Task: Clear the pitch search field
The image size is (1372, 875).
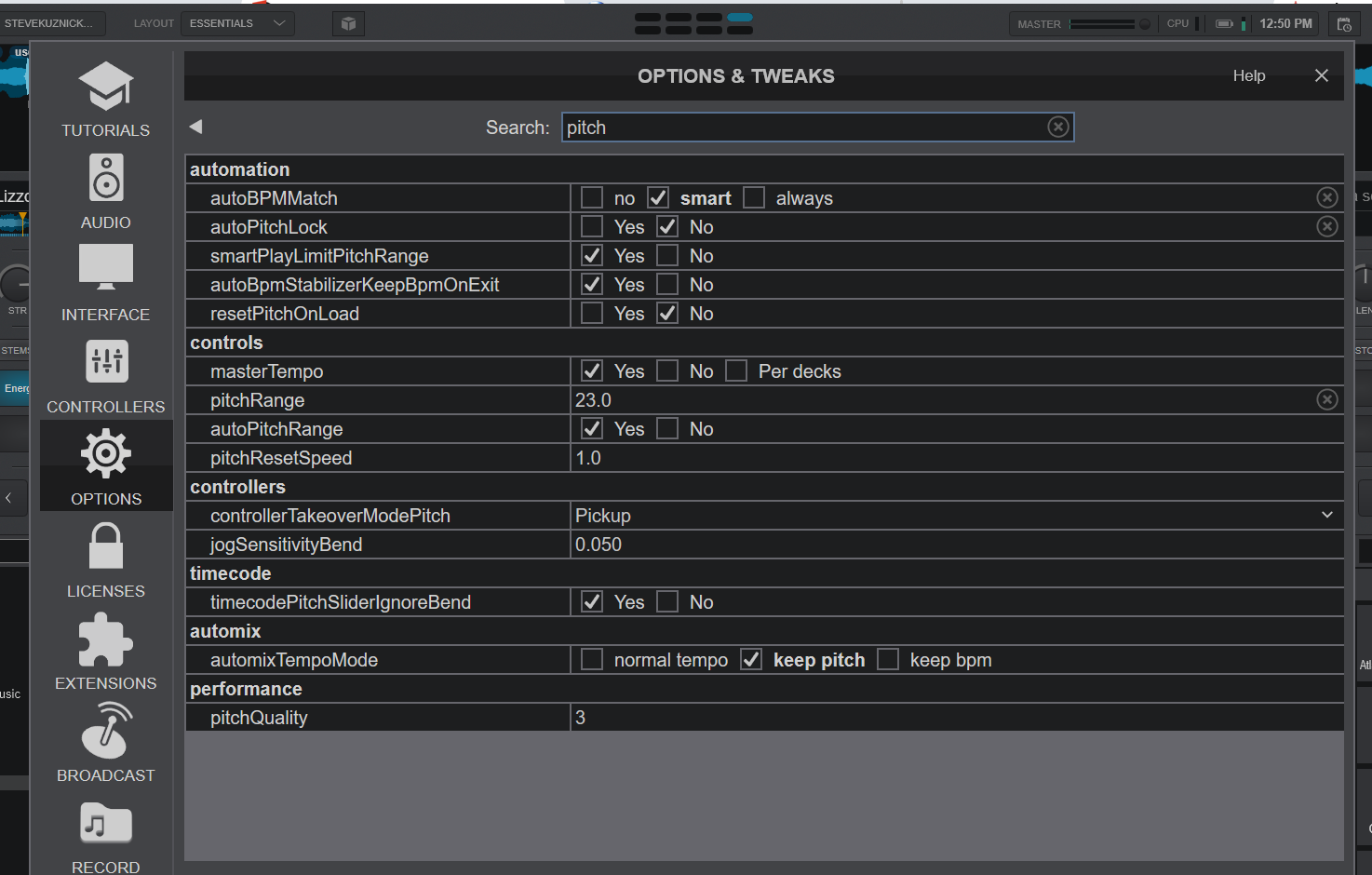Action: tap(1058, 127)
